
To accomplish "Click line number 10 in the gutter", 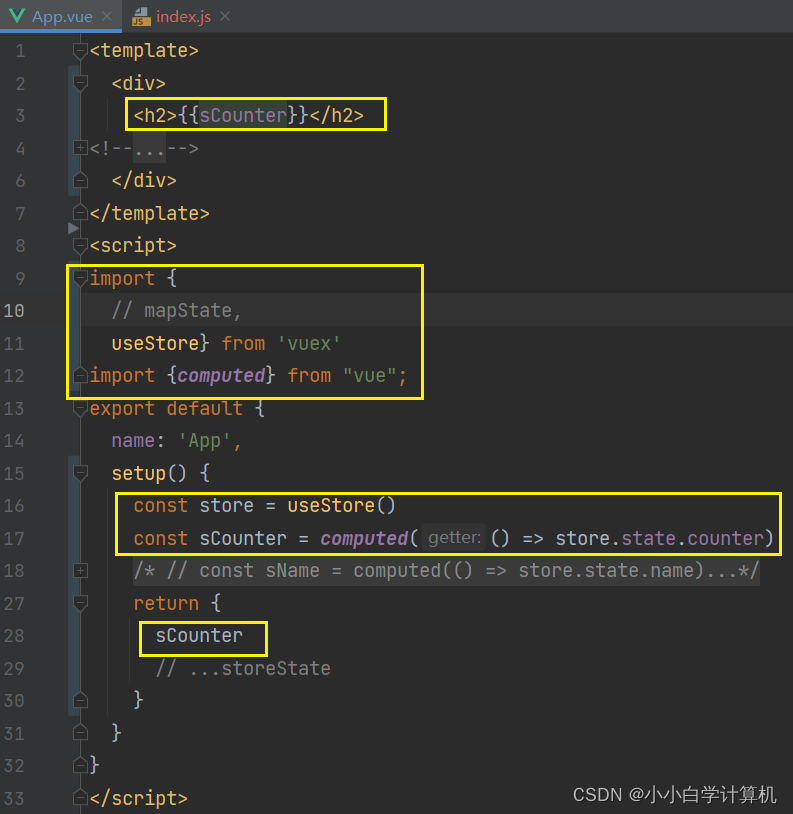I will click(14, 310).
